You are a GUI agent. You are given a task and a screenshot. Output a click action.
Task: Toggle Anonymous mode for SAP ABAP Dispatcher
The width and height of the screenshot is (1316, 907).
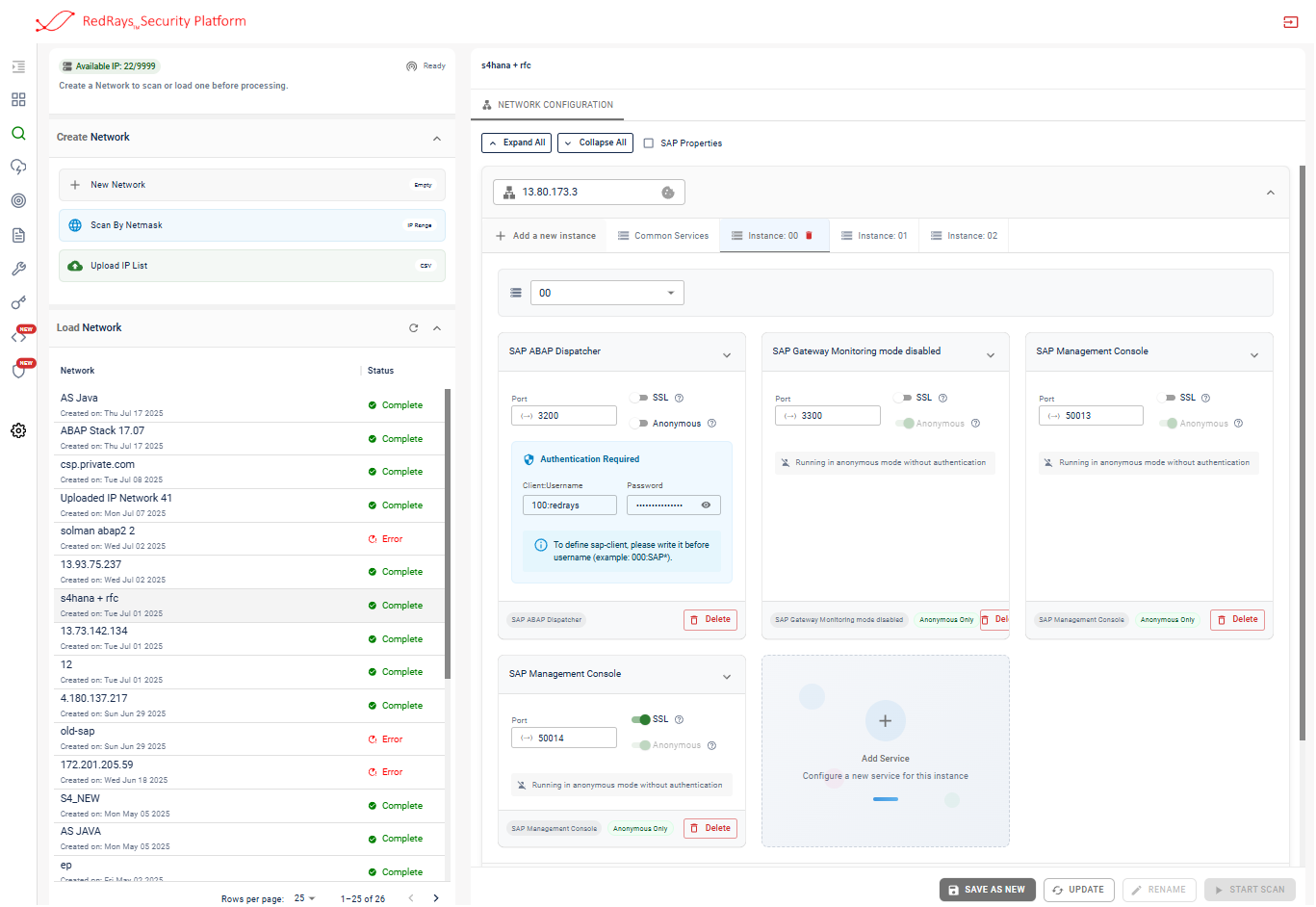(x=639, y=424)
